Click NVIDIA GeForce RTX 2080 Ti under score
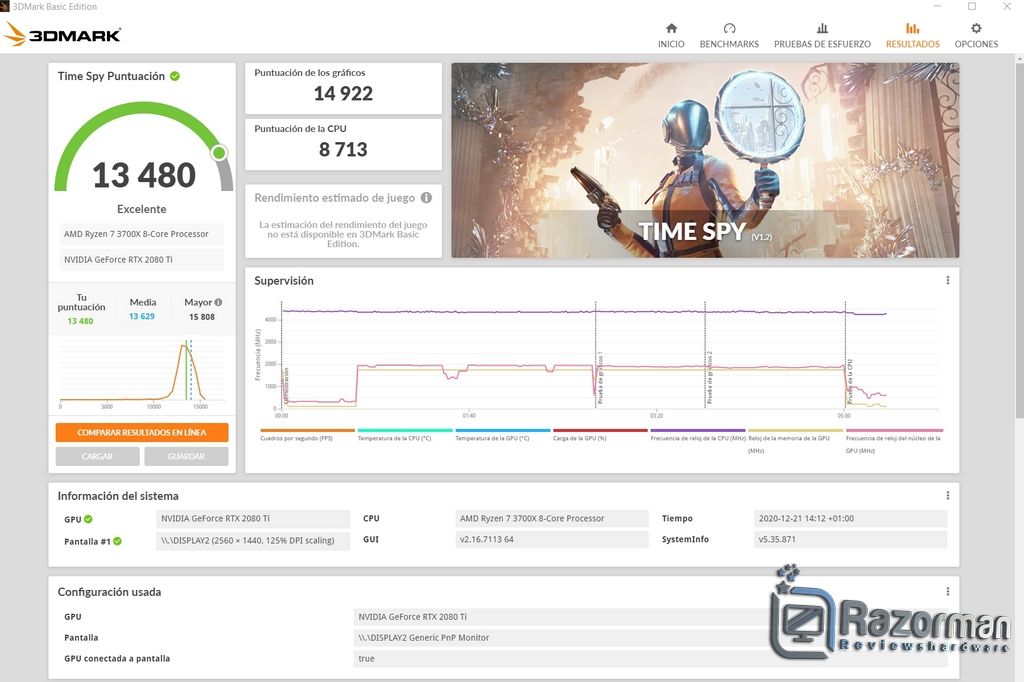The image size is (1024, 682). 141,259
